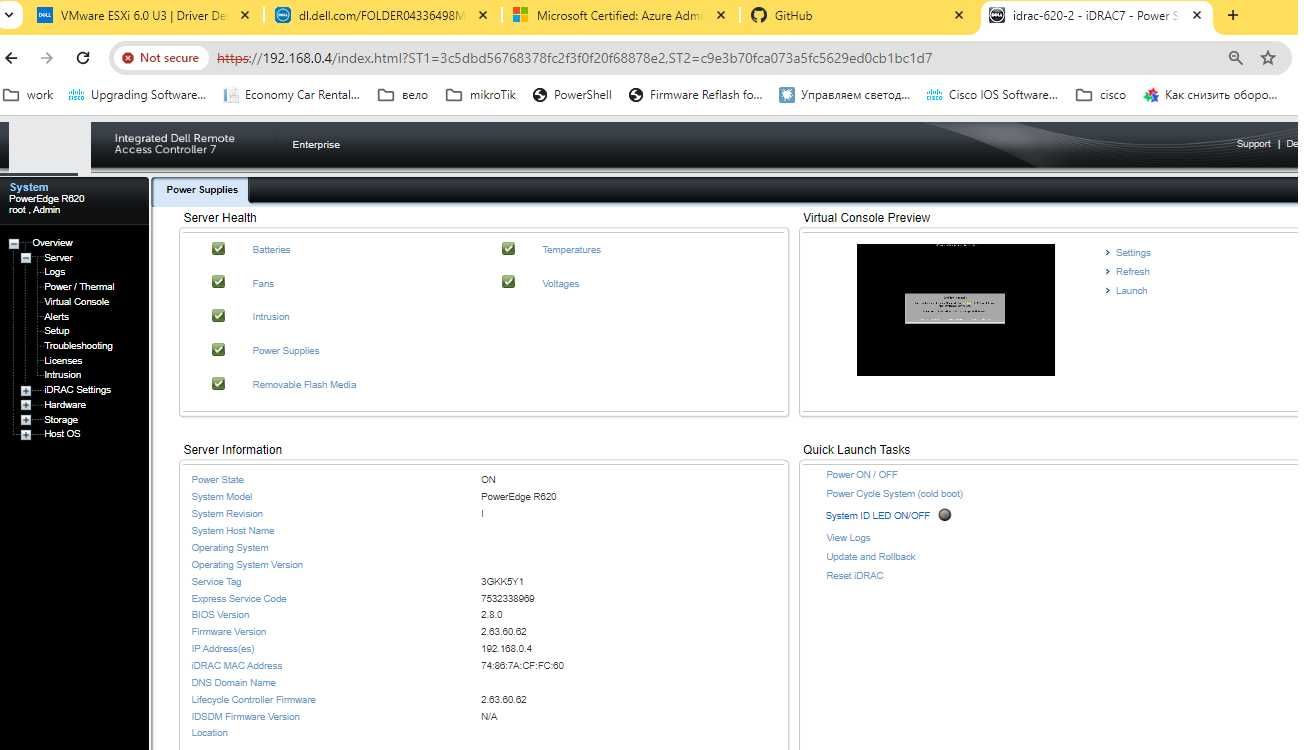Open Virtual Console in the tree
1304x750 pixels.
[x=77, y=301]
